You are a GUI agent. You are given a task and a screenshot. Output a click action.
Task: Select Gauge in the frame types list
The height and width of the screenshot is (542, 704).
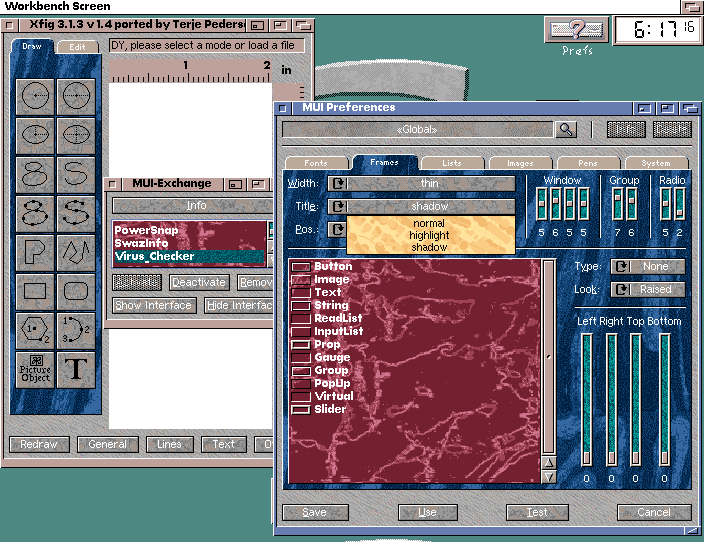click(332, 357)
